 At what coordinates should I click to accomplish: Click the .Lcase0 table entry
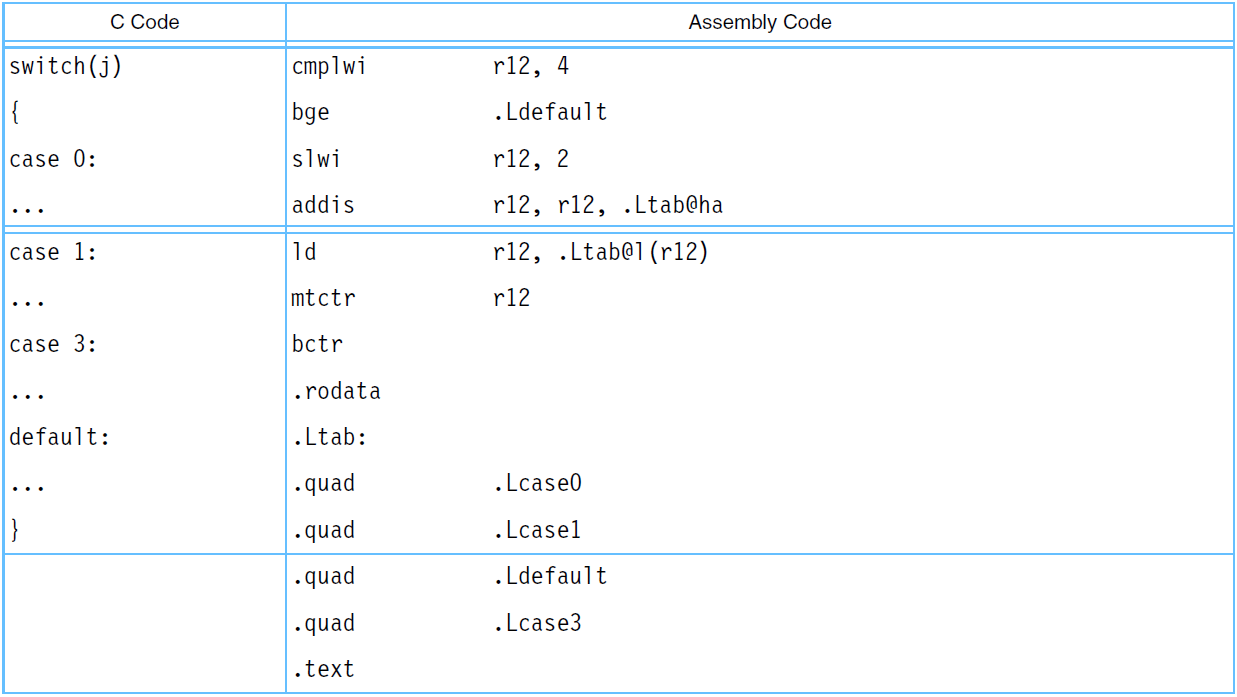click(x=537, y=484)
